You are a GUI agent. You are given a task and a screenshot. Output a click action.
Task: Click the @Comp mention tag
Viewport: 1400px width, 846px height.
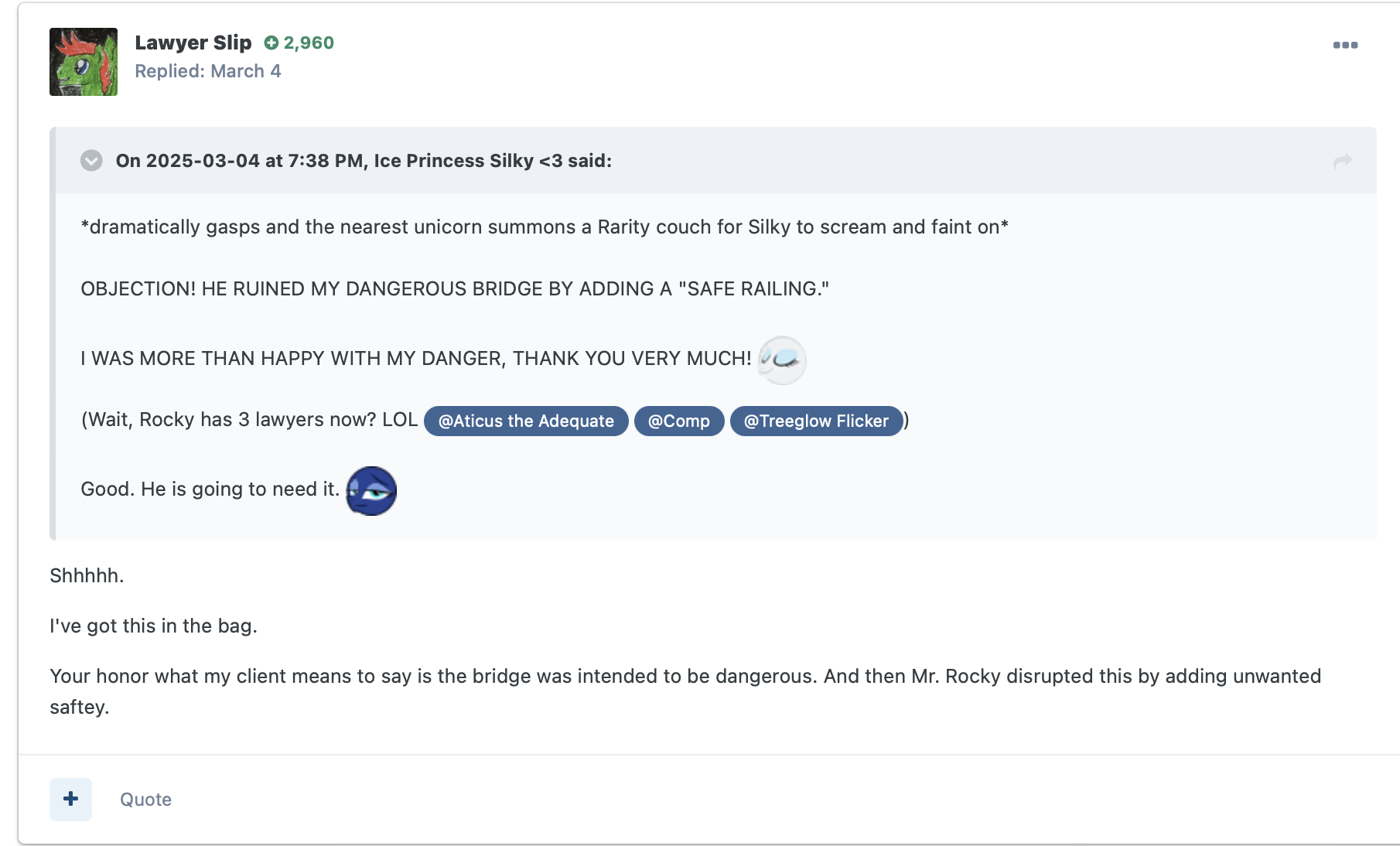pyautogui.click(x=678, y=421)
